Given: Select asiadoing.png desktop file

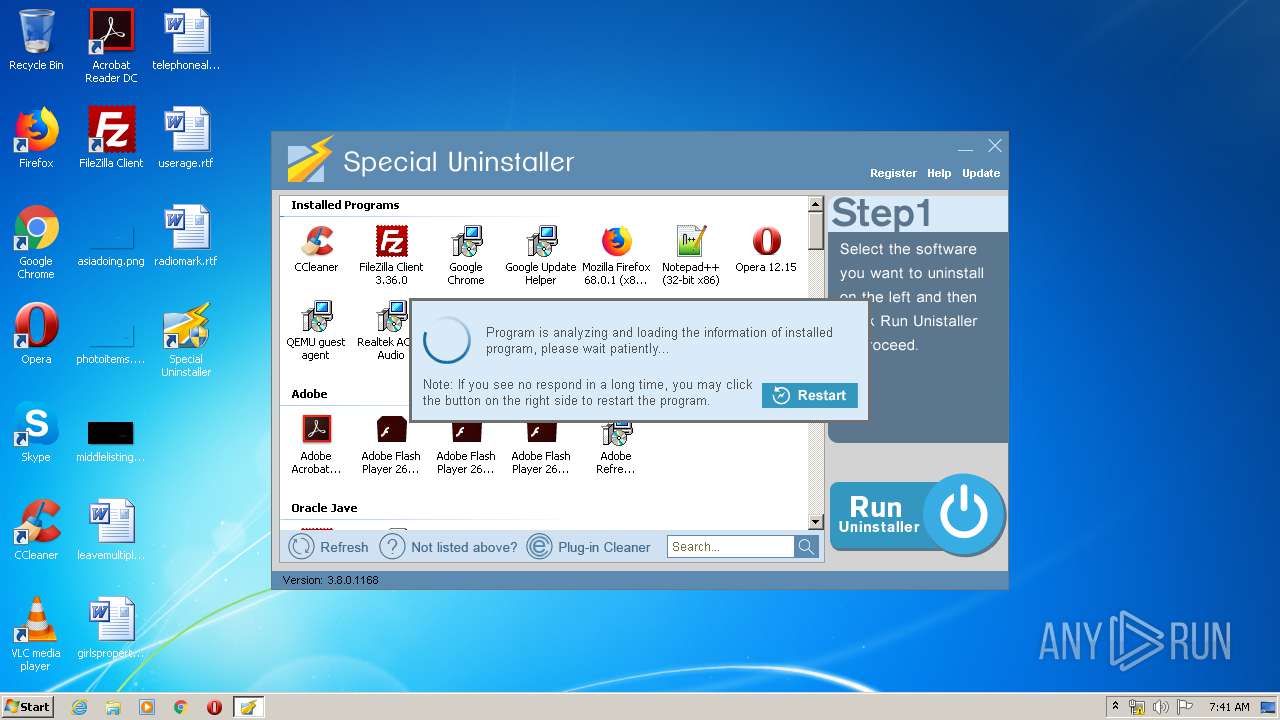Looking at the screenshot, I should click(111, 242).
